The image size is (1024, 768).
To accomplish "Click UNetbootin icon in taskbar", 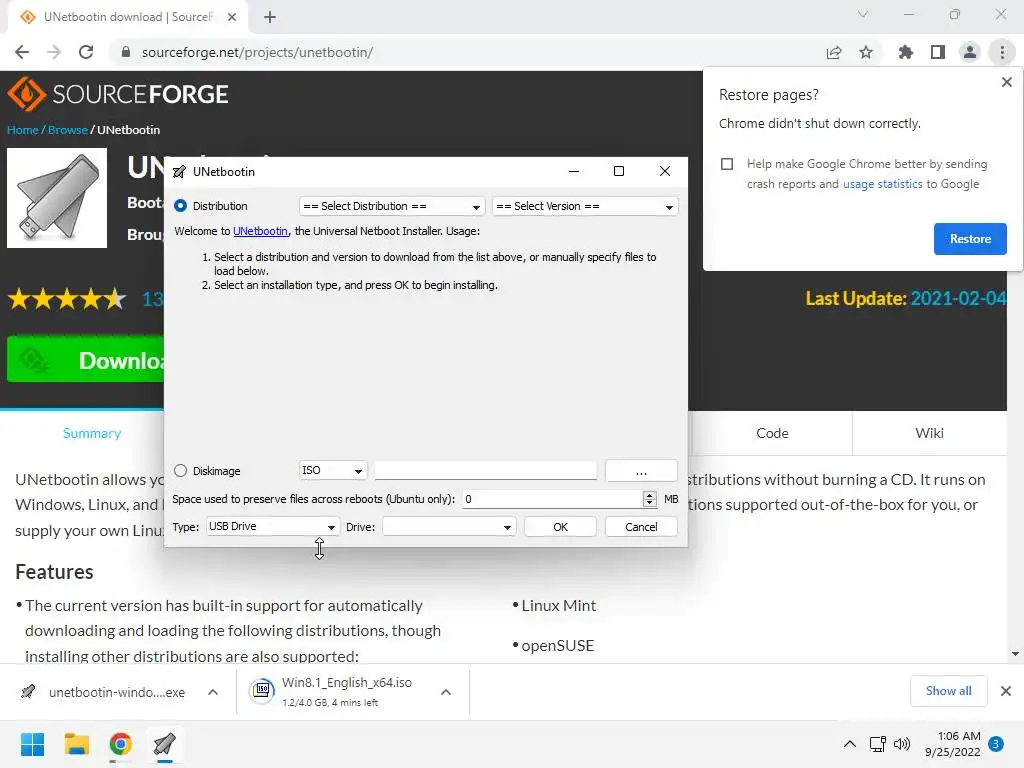I will pos(165,744).
